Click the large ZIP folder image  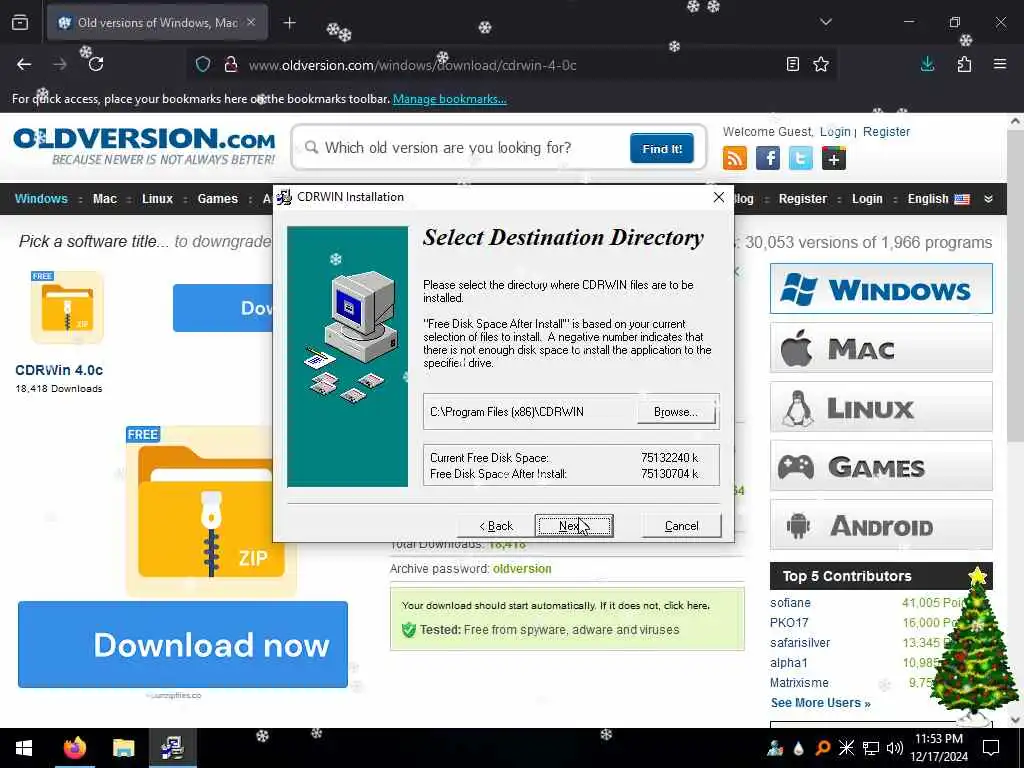coord(211,511)
